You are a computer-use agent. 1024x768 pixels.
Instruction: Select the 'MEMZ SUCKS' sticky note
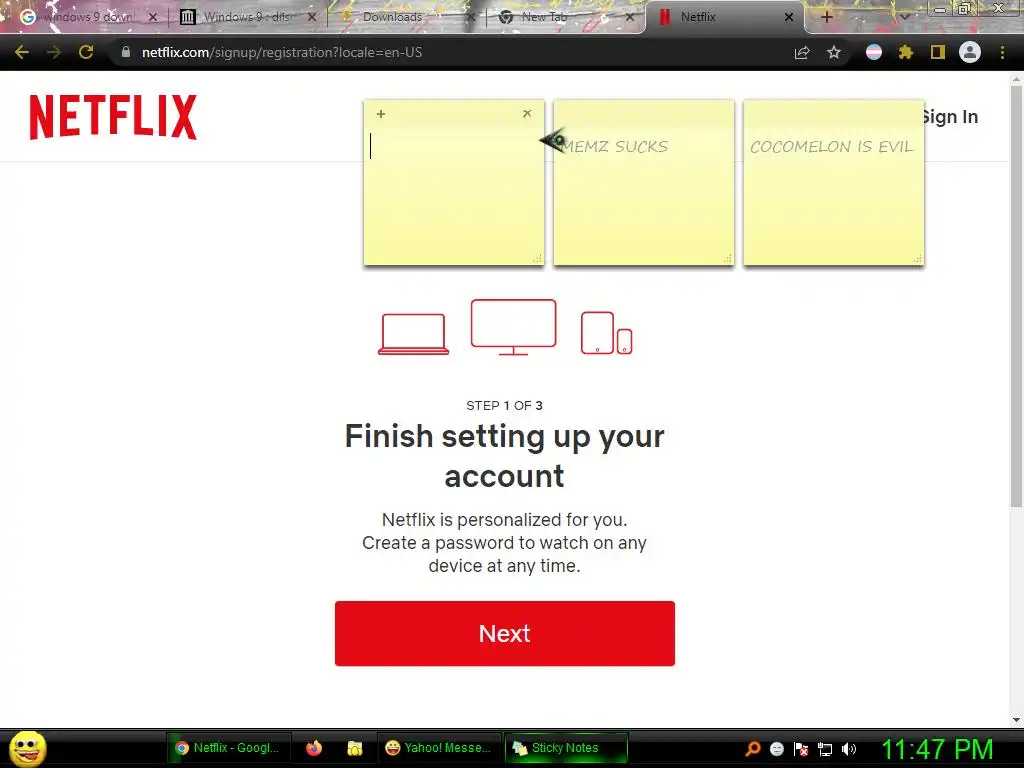(644, 183)
